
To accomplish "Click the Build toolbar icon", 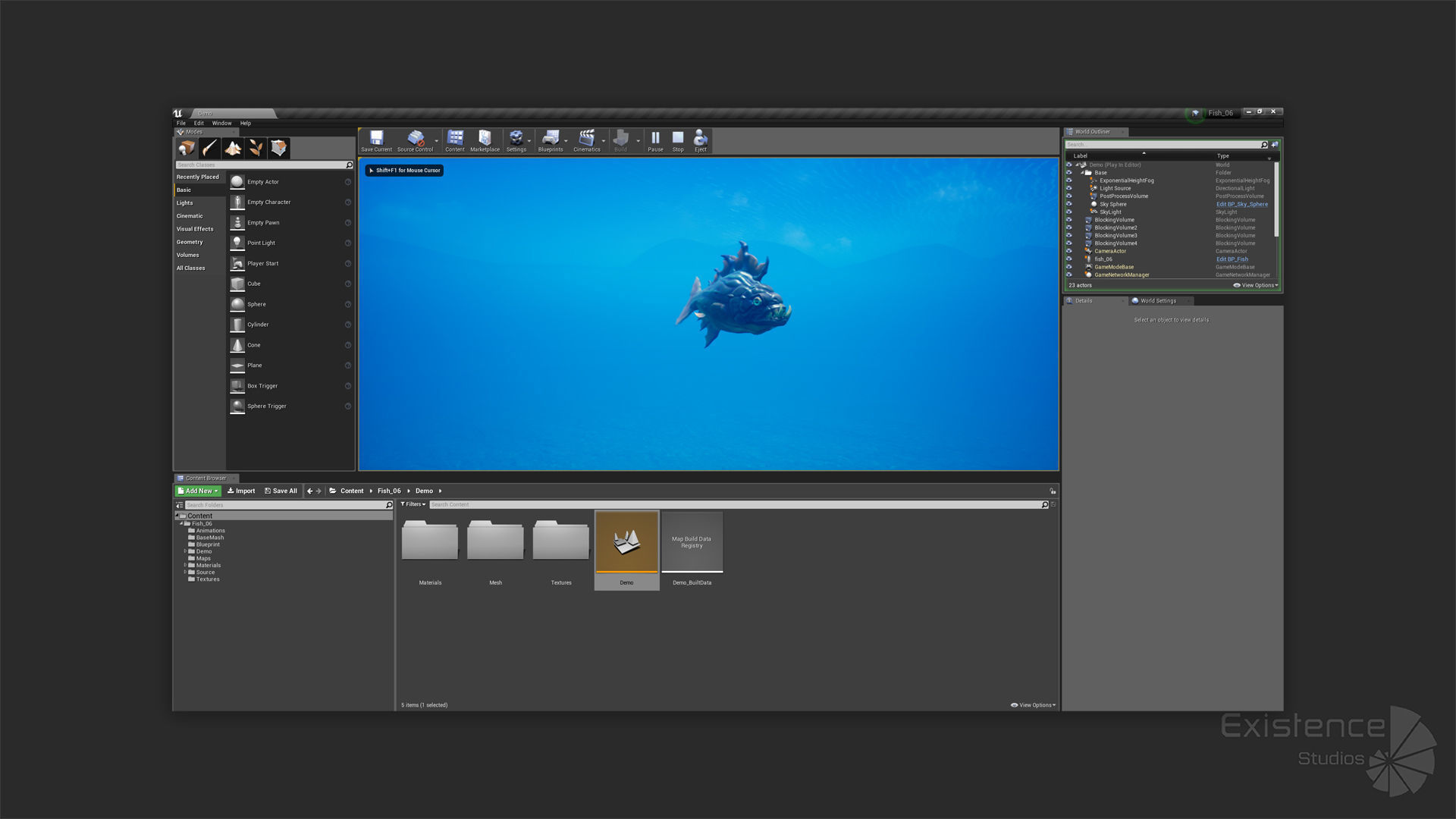I will (x=620, y=140).
